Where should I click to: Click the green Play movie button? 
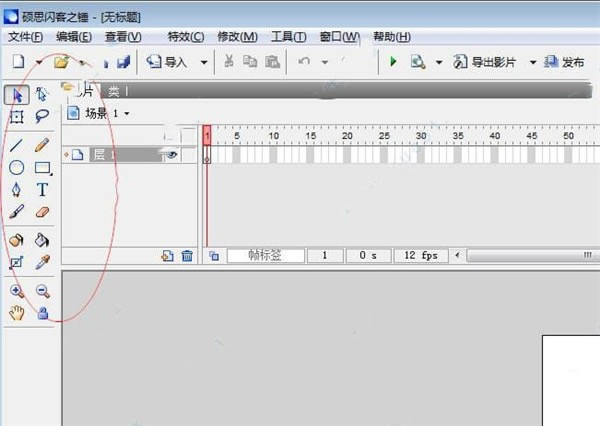393,62
